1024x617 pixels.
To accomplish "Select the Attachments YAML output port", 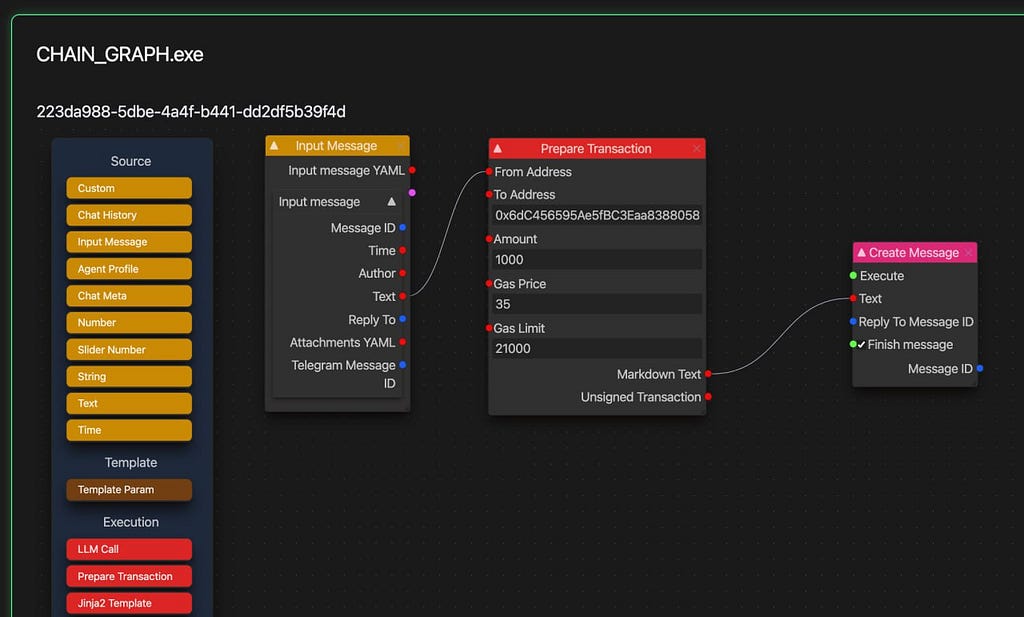I will tap(403, 342).
